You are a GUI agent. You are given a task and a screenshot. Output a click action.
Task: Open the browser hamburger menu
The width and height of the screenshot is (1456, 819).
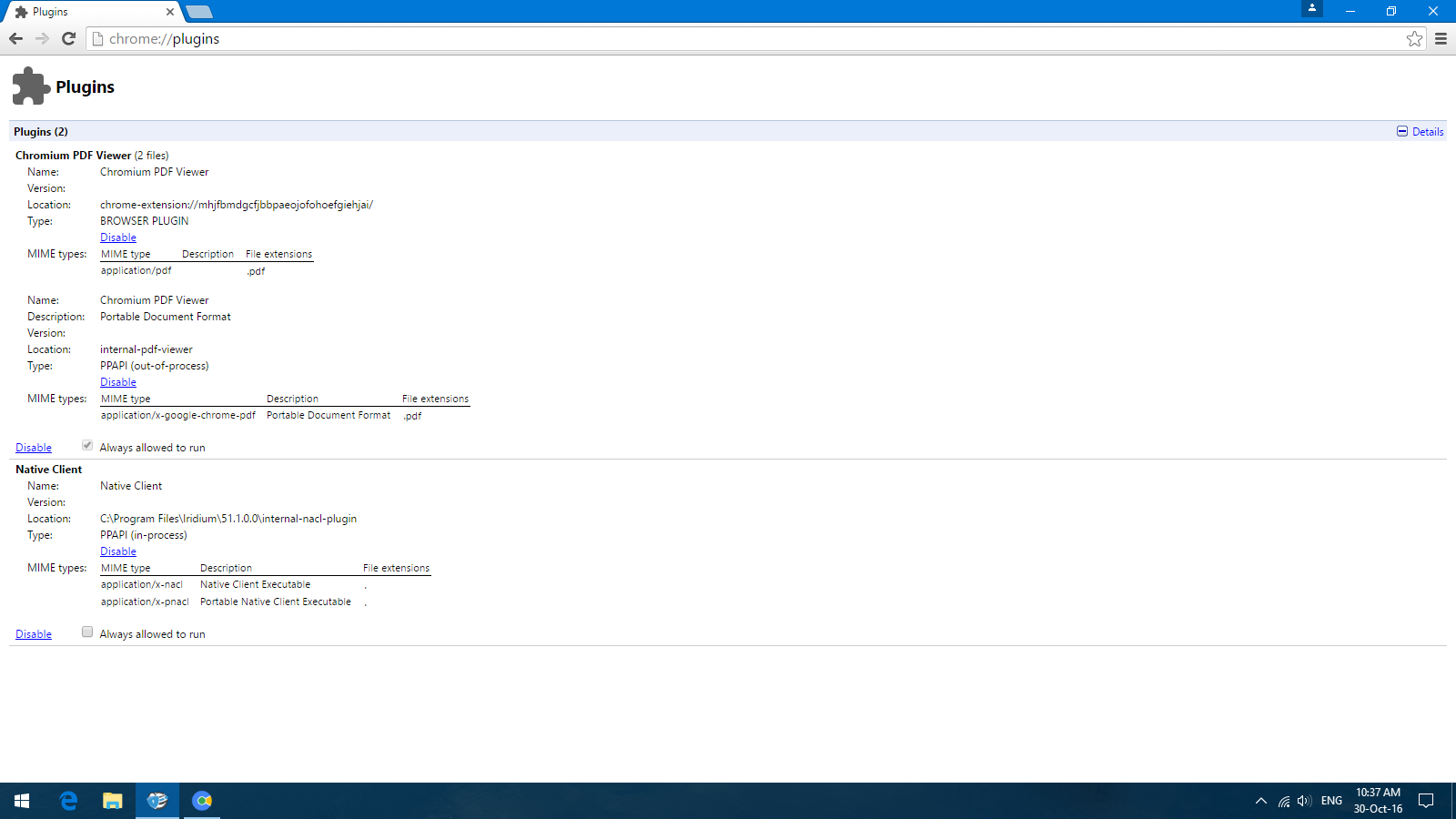(1441, 38)
